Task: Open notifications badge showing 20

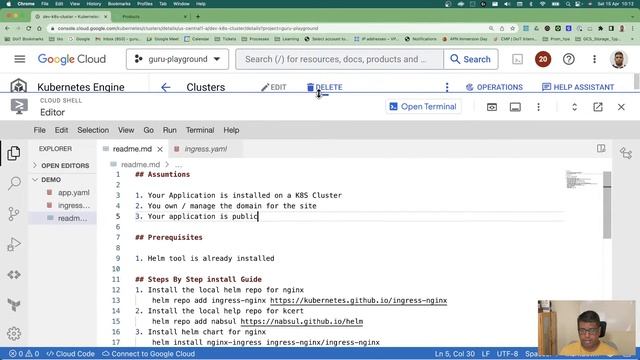Action: [543, 59]
